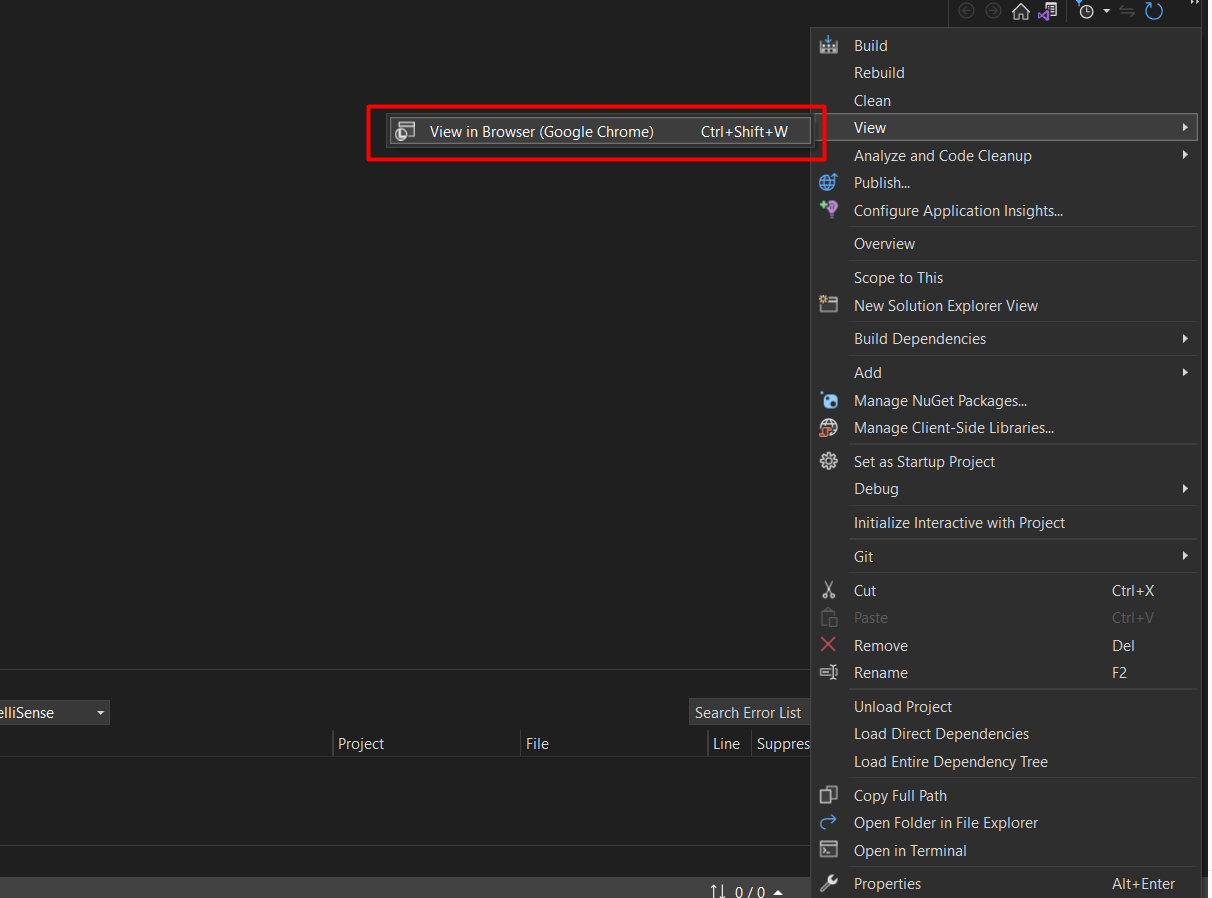Click the Build icon in context menu
The height and width of the screenshot is (898, 1212).
point(828,45)
